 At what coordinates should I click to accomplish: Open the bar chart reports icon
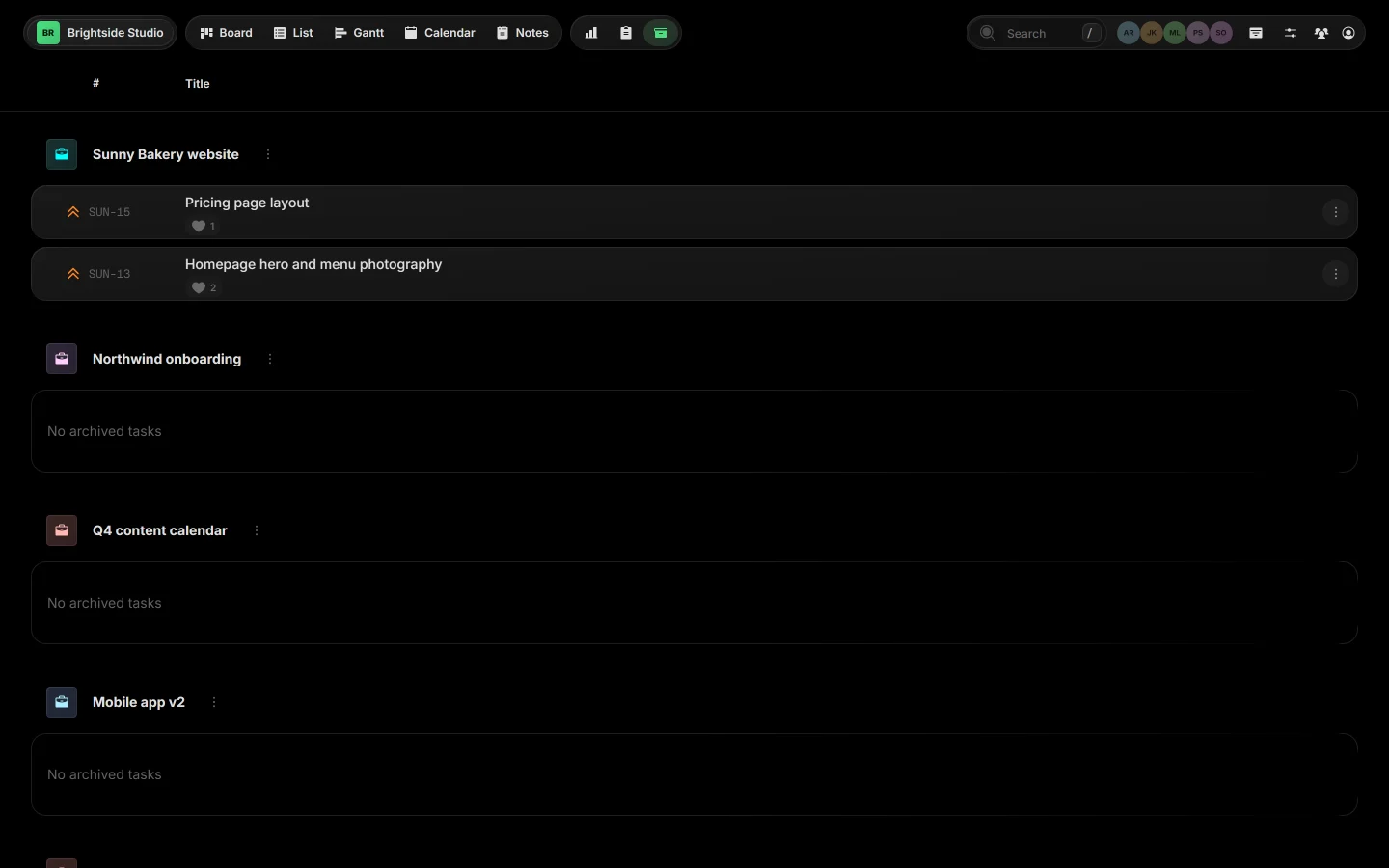[591, 33]
